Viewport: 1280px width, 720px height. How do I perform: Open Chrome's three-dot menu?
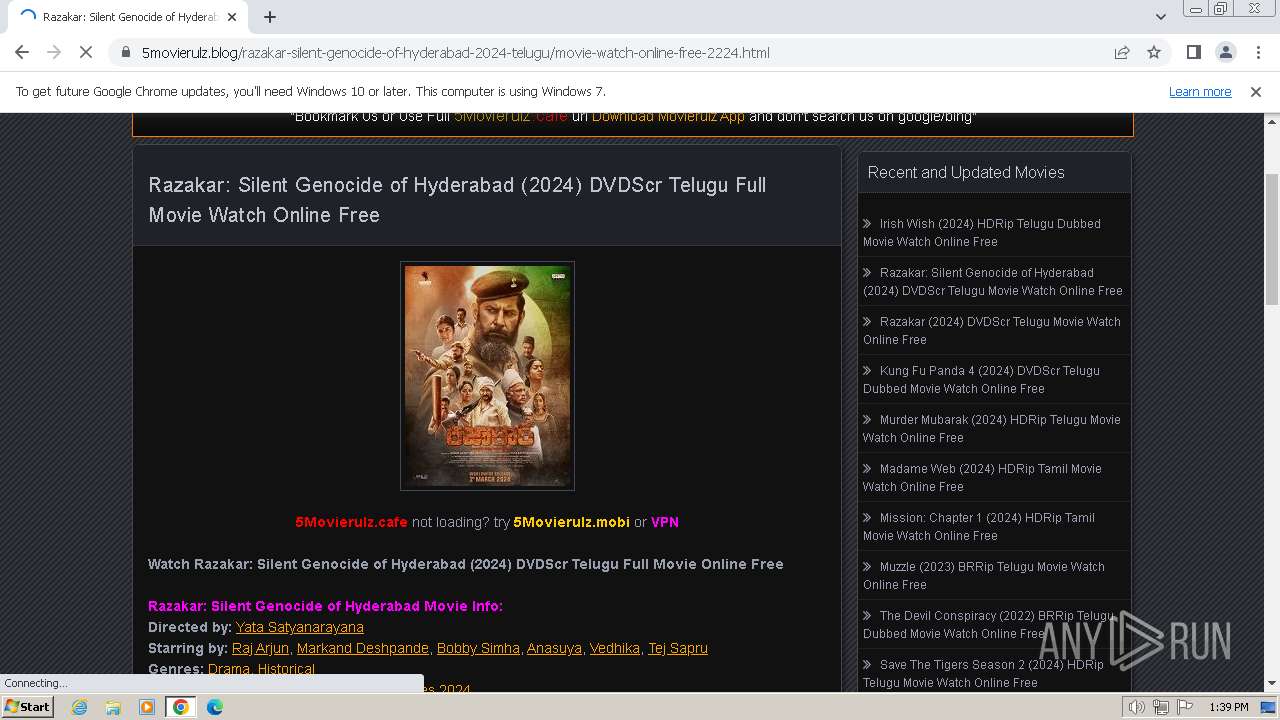click(x=1256, y=52)
